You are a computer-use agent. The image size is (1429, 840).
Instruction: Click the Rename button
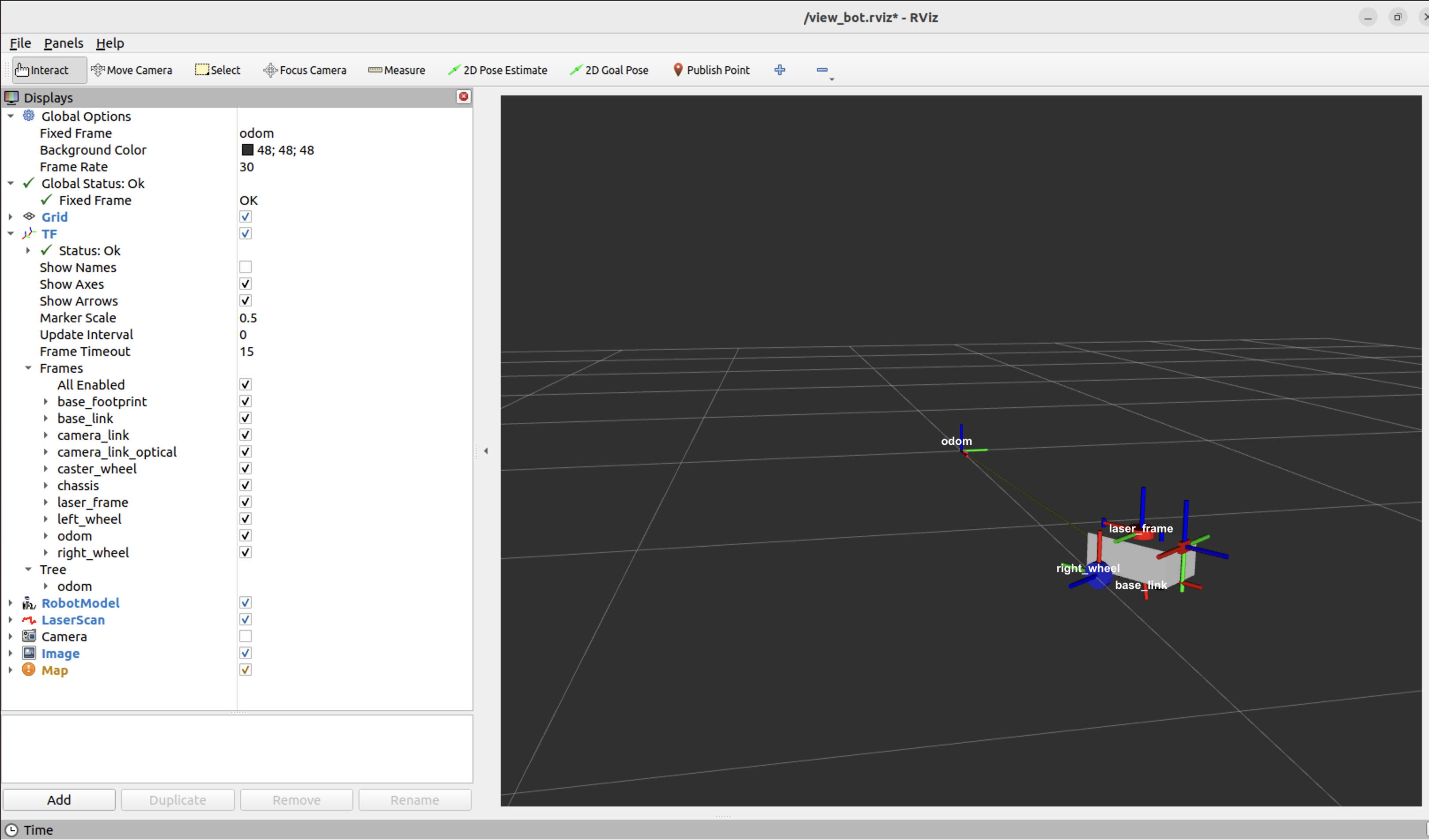415,800
